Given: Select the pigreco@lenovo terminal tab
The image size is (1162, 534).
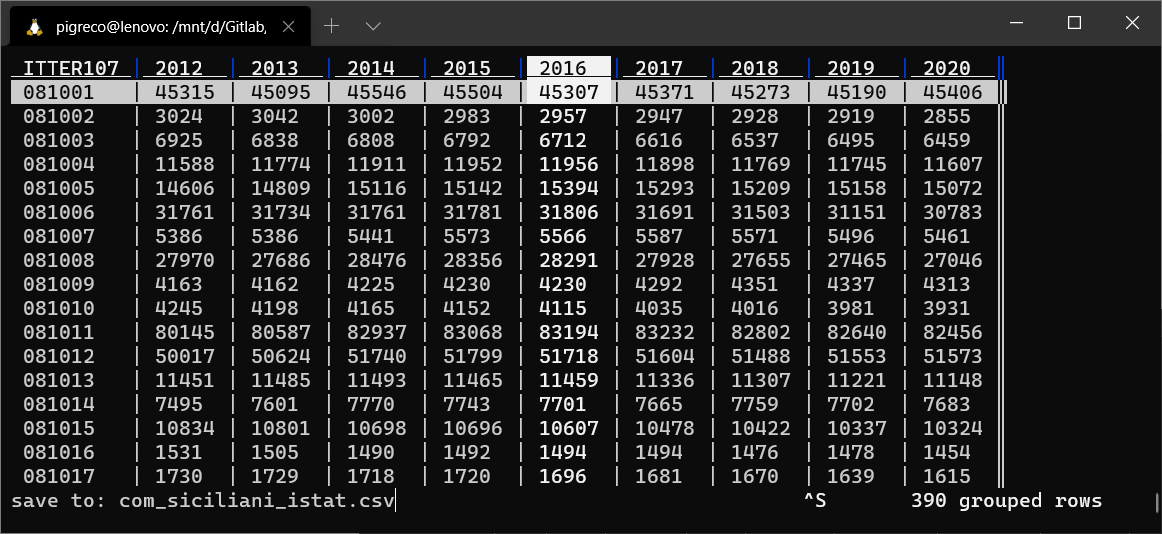Looking at the screenshot, I should pyautogui.click(x=160, y=27).
